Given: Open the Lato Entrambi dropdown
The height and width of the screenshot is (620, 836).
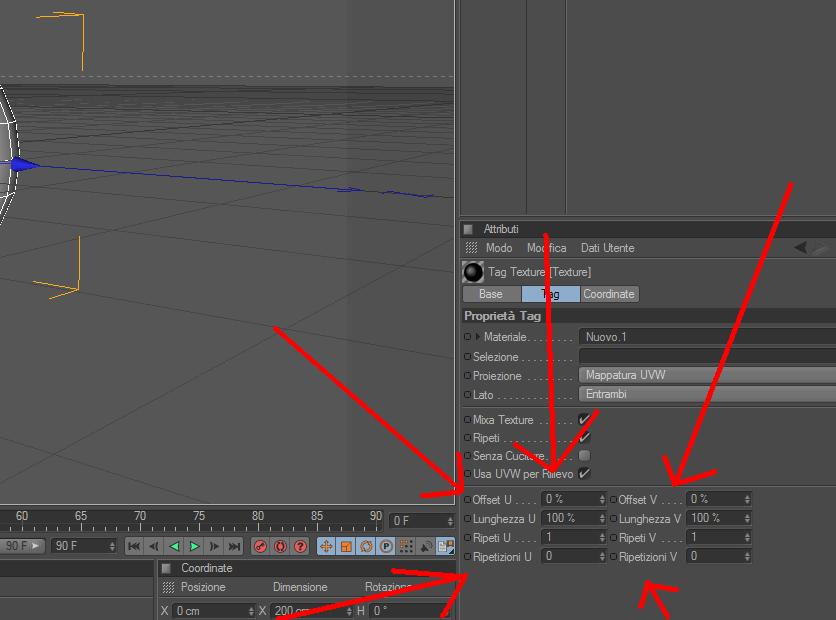Looking at the screenshot, I should coord(707,394).
